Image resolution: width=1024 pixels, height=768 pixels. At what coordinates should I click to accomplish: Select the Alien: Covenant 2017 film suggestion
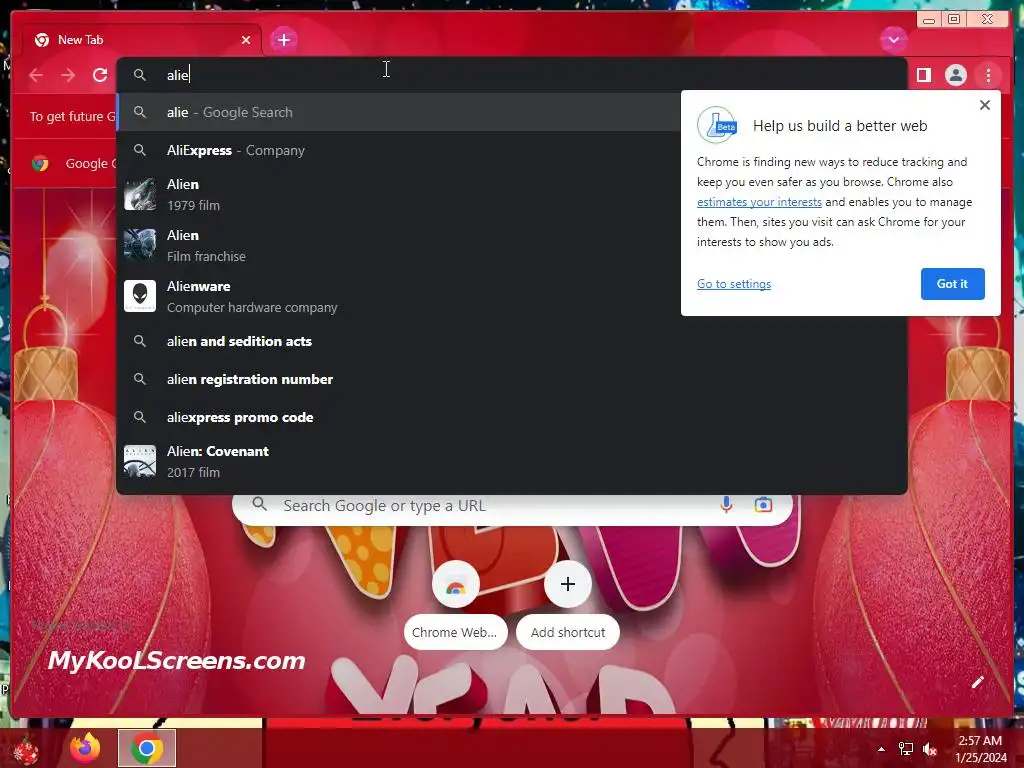click(x=511, y=461)
